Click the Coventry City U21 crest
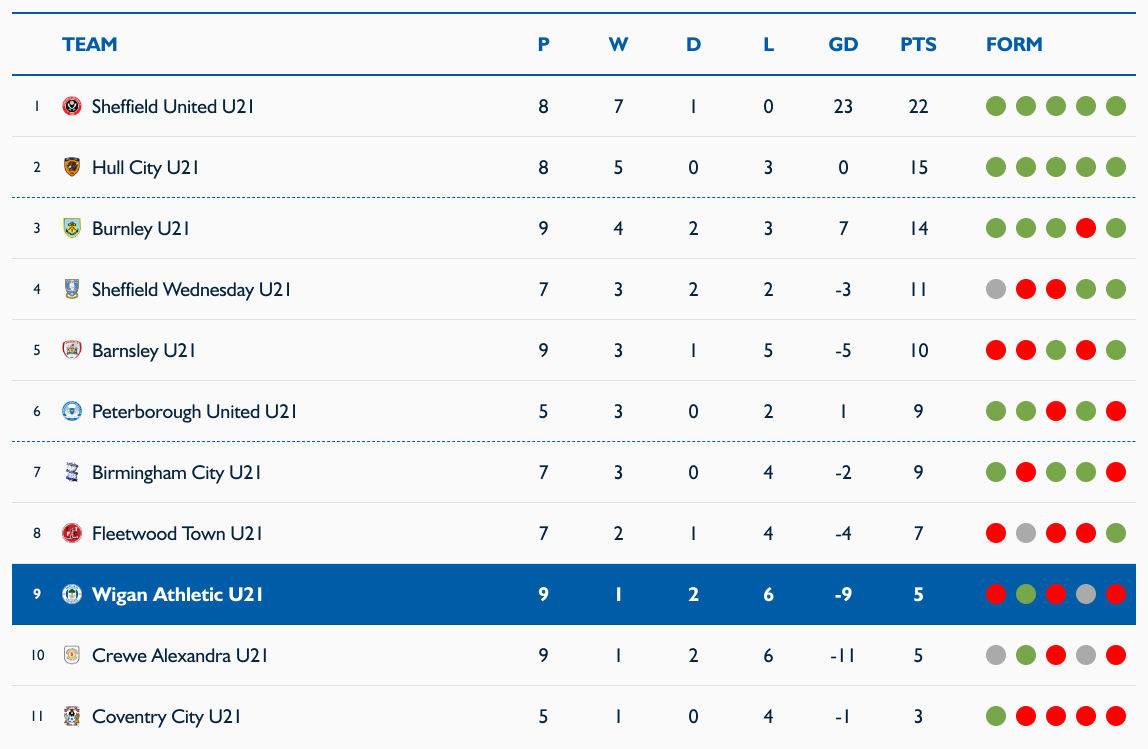Screen dimensions: 1148x749 tap(72, 716)
